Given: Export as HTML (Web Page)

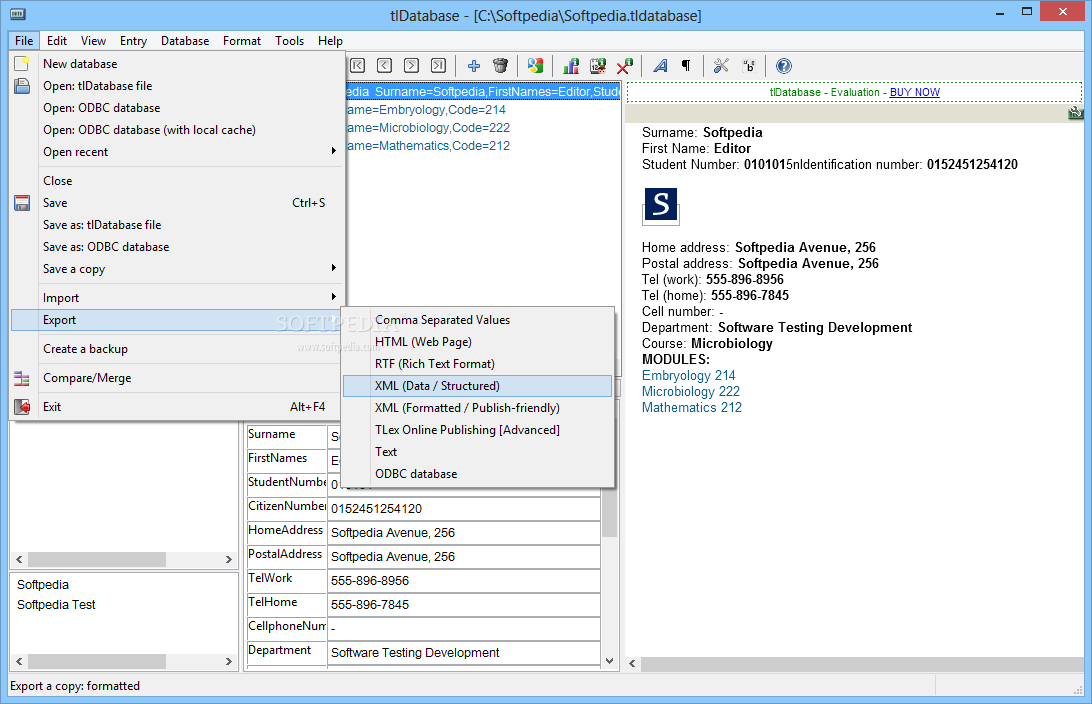Looking at the screenshot, I should click(477, 342).
